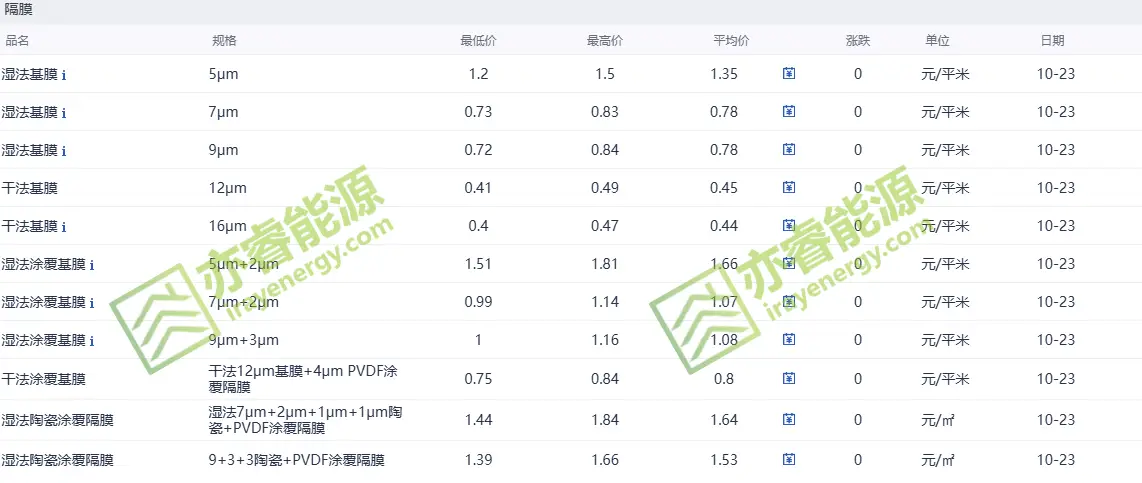This screenshot has height=483, width=1142.
Task: Show info for 9μm 湿法基膜
Action: (64, 151)
